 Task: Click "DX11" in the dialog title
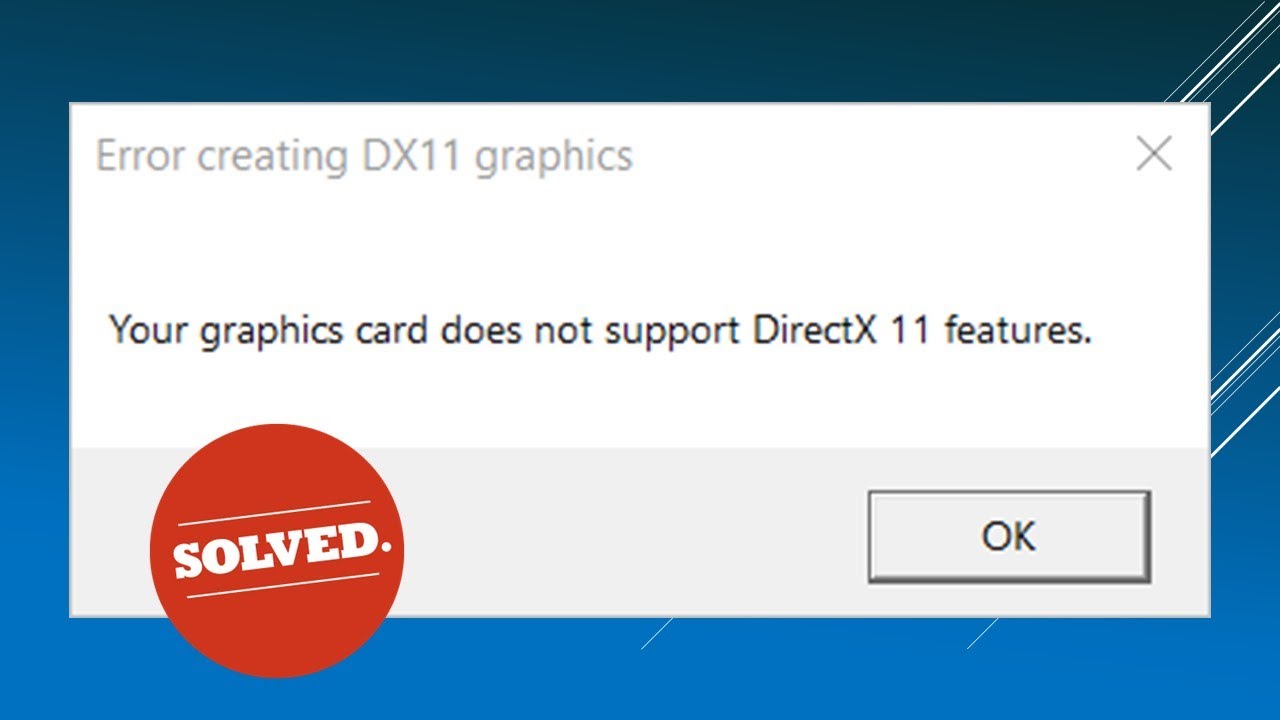(x=407, y=156)
